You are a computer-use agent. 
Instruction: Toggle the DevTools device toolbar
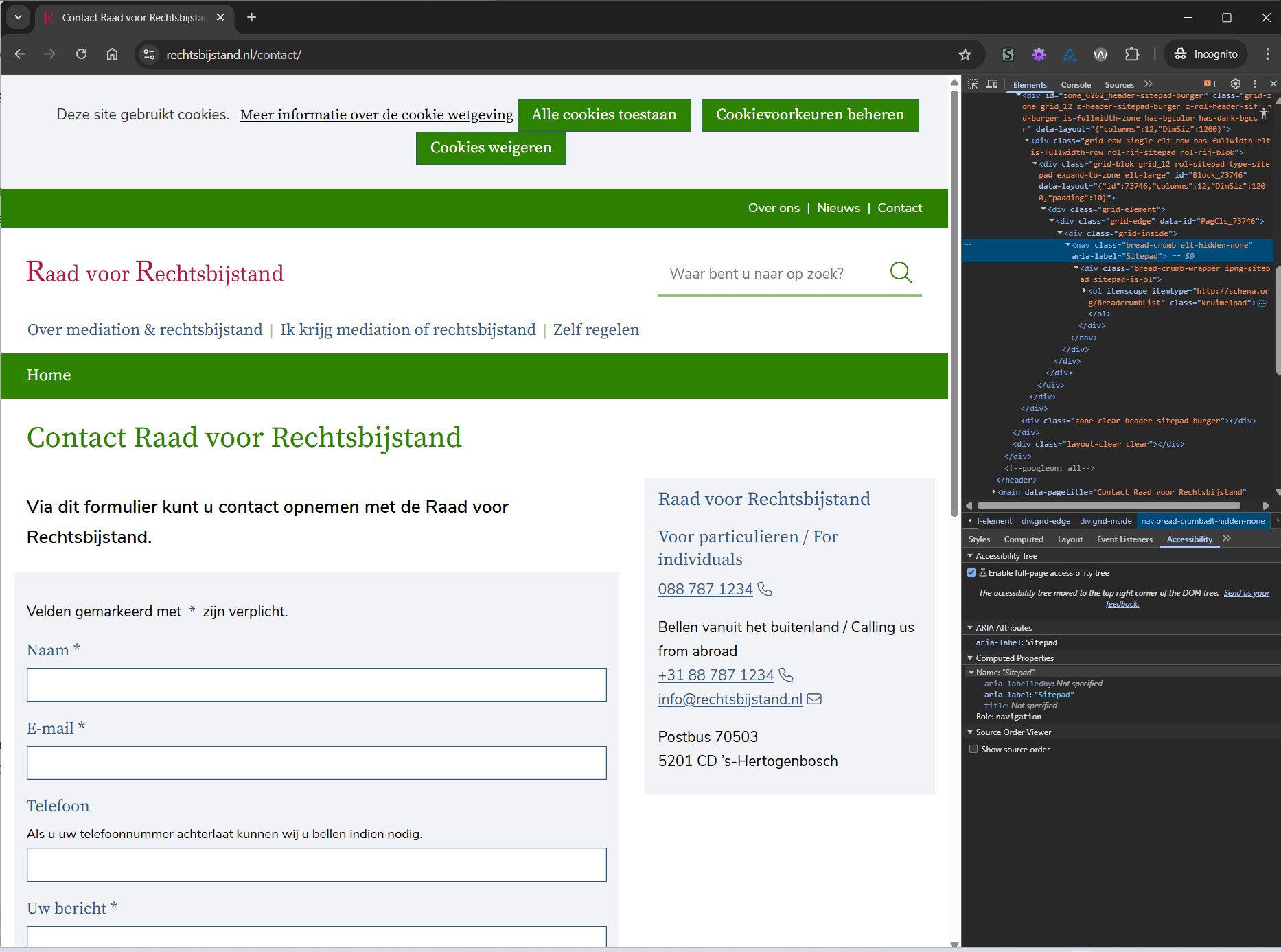coord(992,84)
